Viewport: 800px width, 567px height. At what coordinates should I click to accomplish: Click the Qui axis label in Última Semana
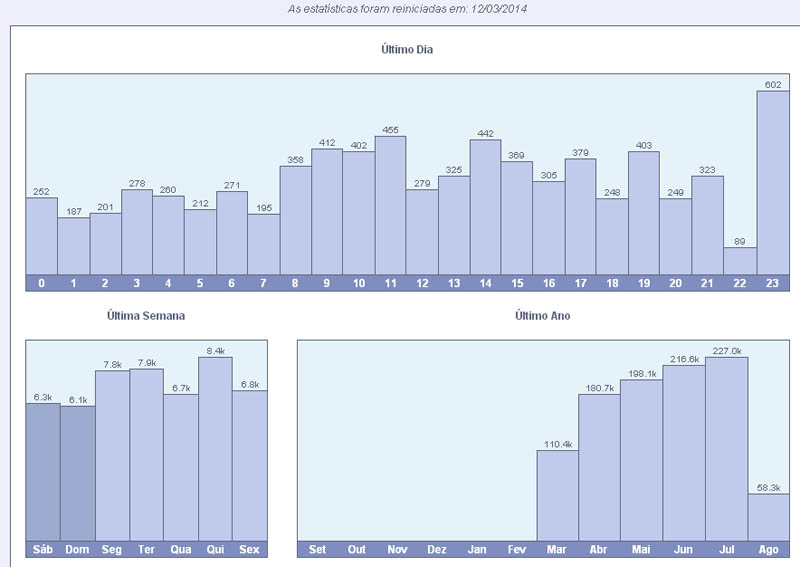pos(215,550)
